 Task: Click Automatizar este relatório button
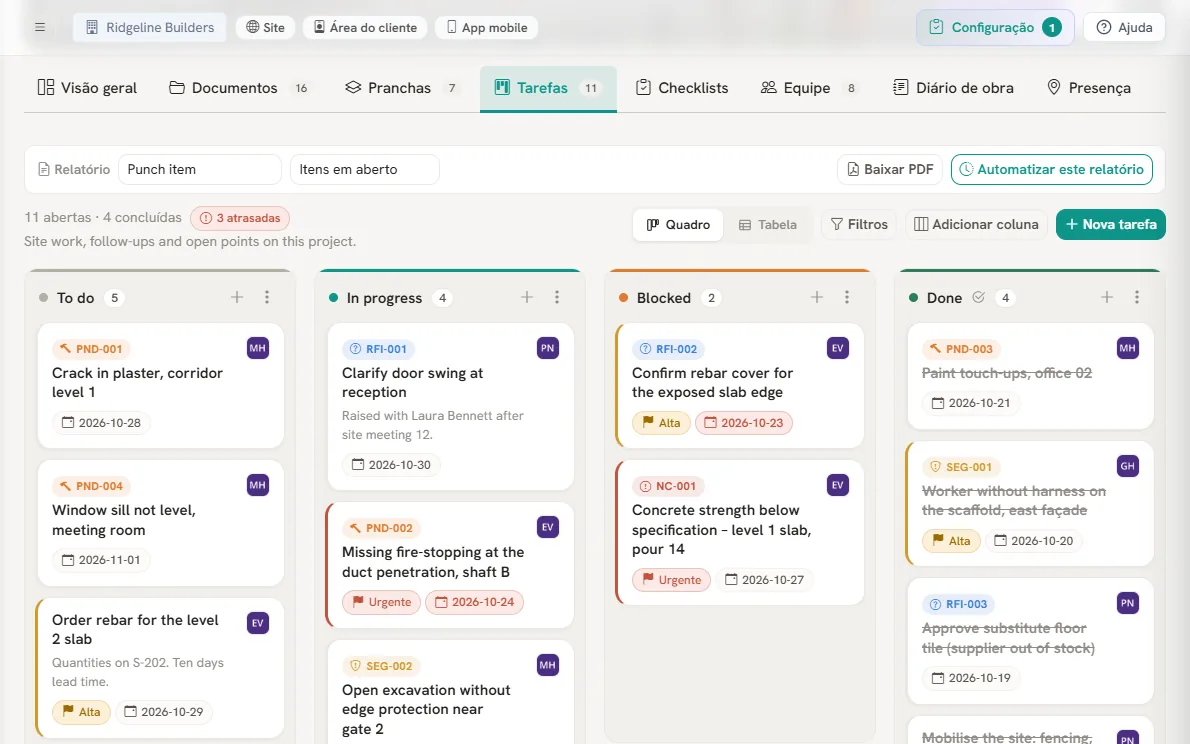[x=1052, y=169]
